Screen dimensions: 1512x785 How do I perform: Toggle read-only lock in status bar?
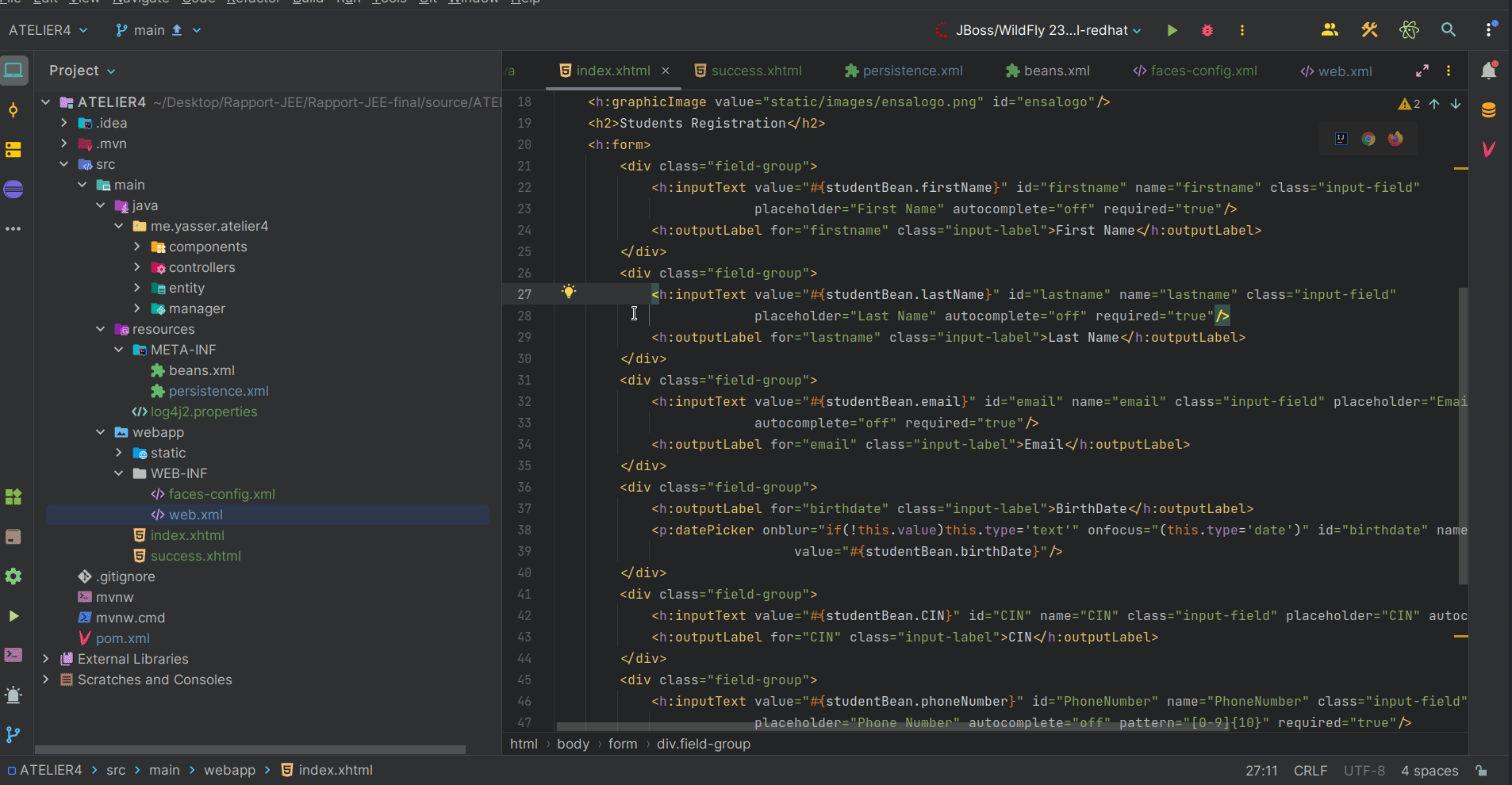(x=1481, y=770)
